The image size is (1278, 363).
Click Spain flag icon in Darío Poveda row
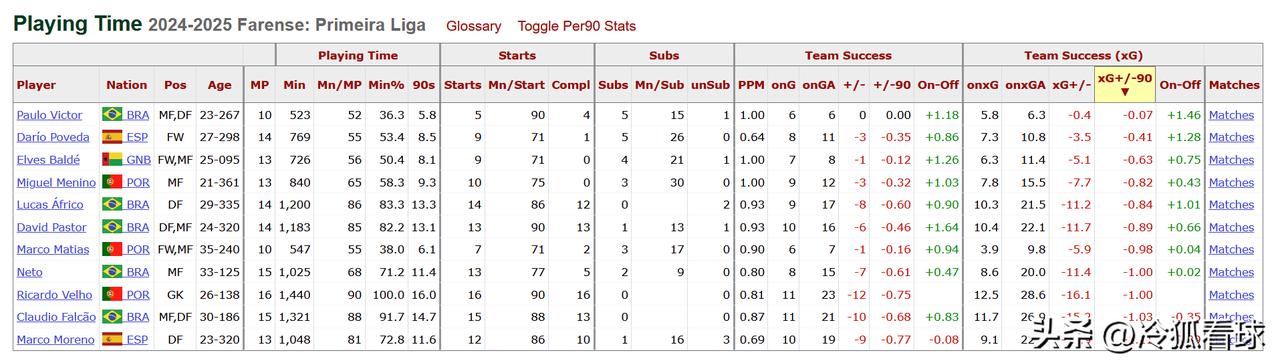(112, 137)
